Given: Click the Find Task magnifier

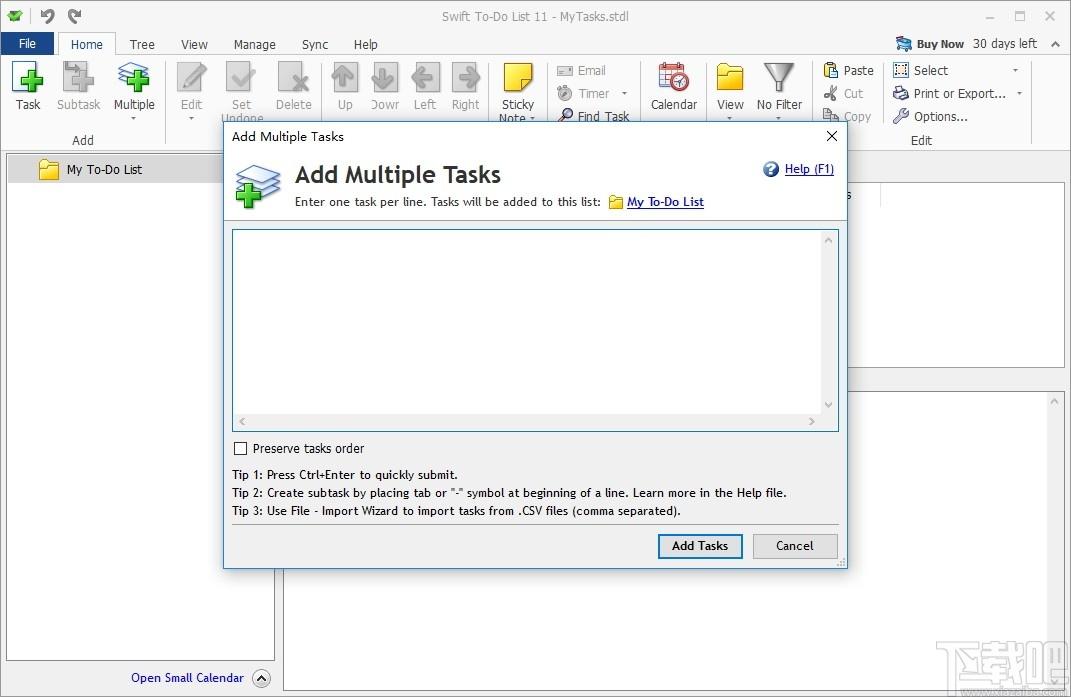Looking at the screenshot, I should point(566,115).
